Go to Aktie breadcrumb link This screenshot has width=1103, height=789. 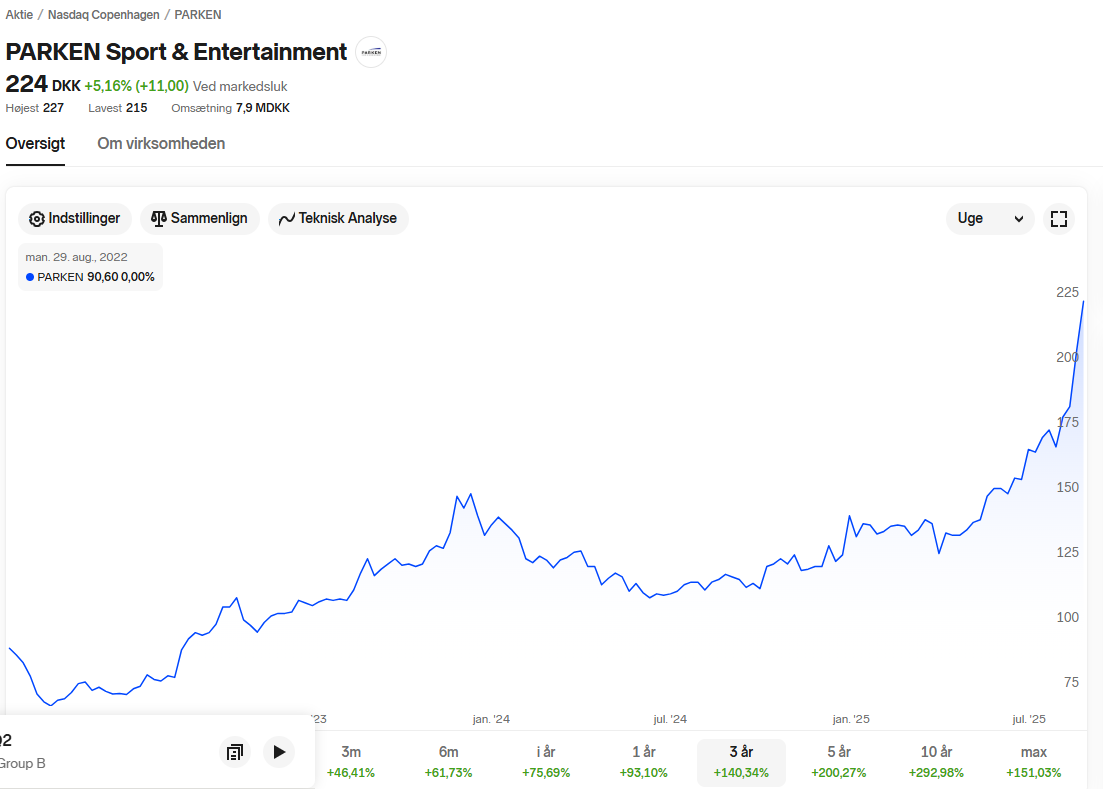pyautogui.click(x=19, y=15)
